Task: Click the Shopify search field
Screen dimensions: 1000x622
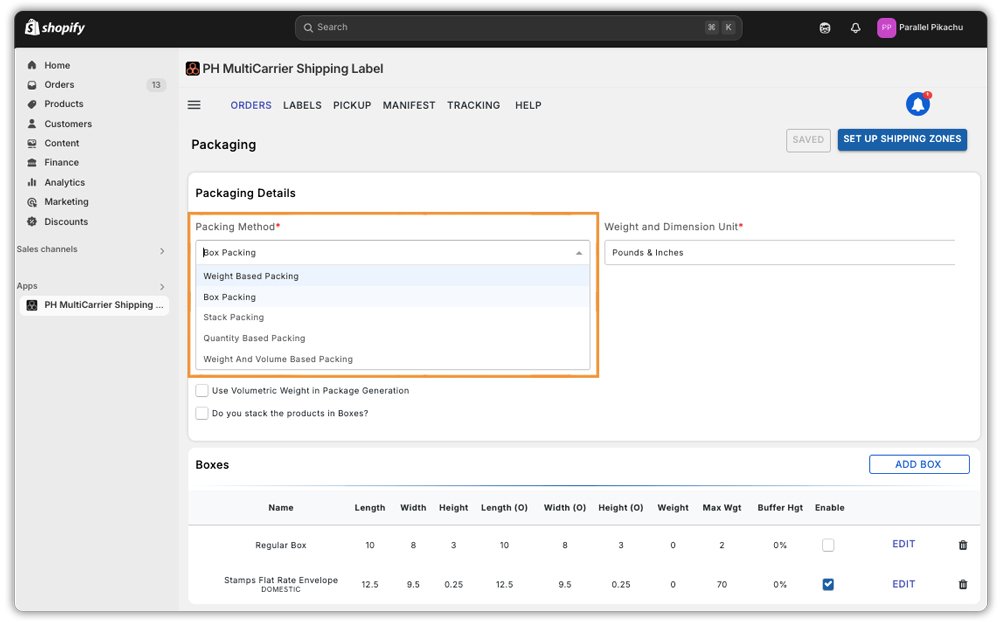Action: (x=518, y=27)
